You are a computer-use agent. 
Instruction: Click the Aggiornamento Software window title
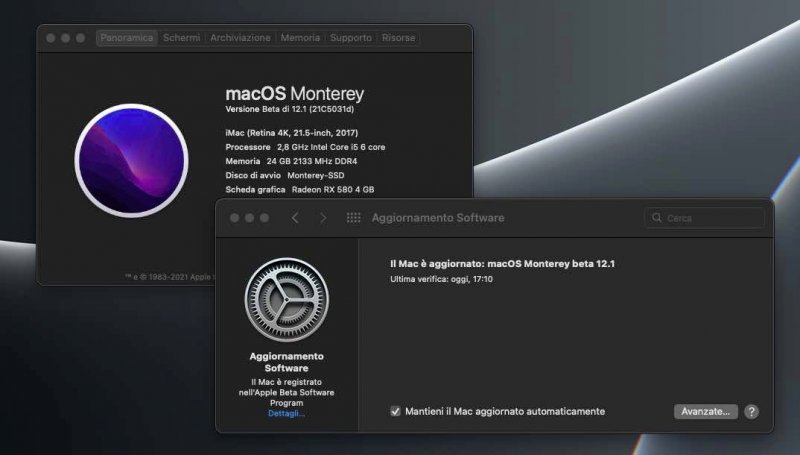point(438,218)
